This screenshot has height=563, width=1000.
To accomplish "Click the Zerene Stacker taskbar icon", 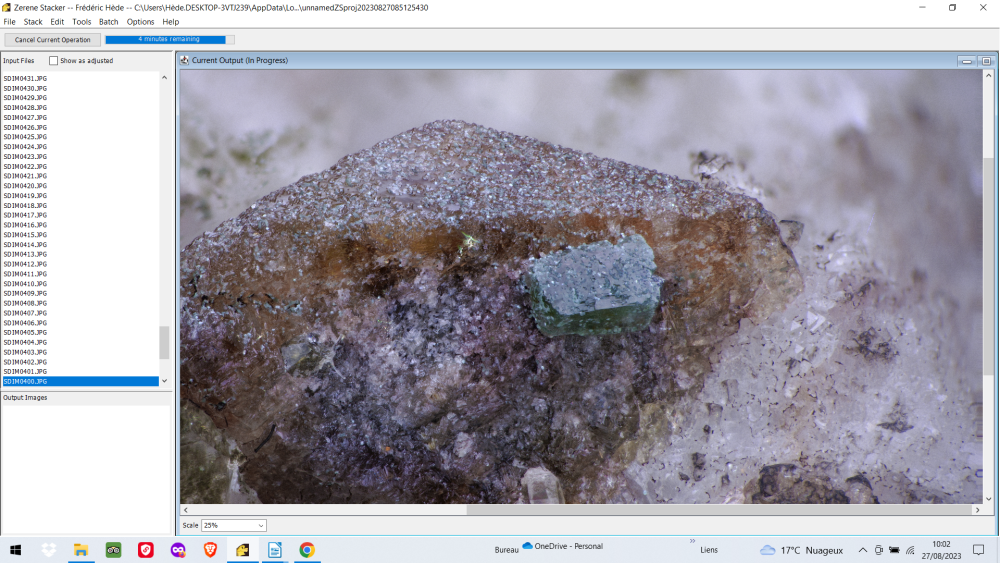I will pos(242,550).
